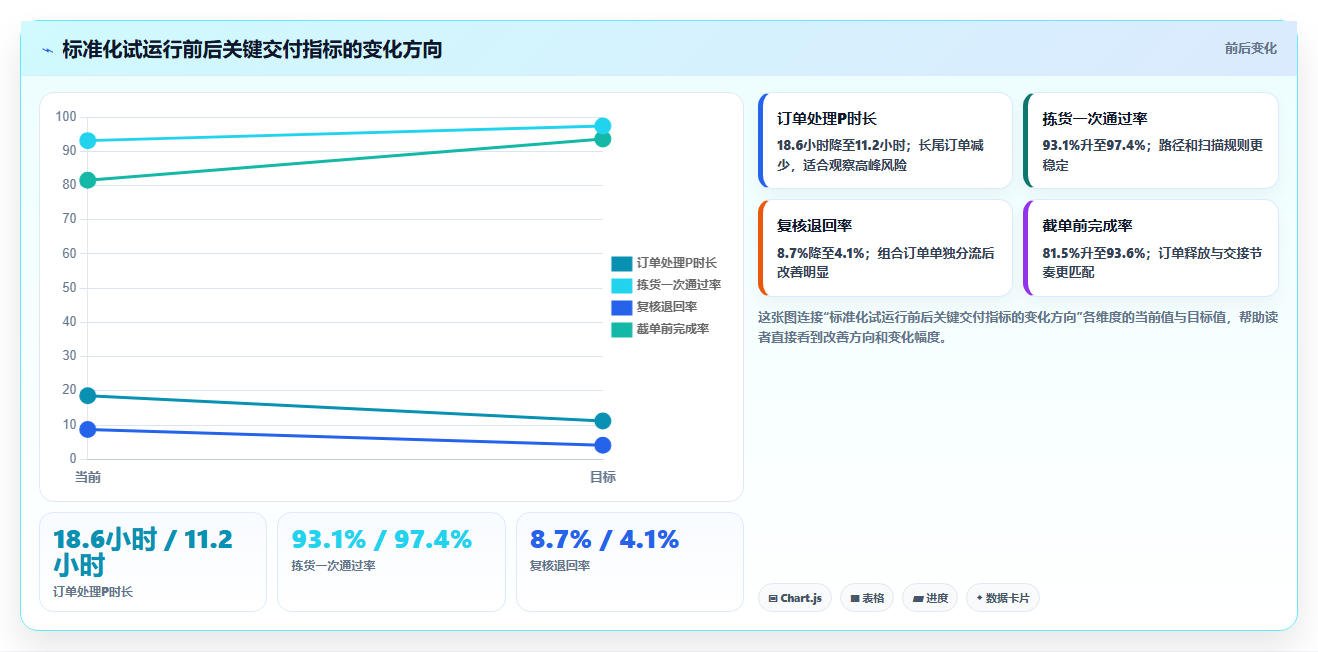Click the 100 y-axis tick label

click(x=66, y=117)
